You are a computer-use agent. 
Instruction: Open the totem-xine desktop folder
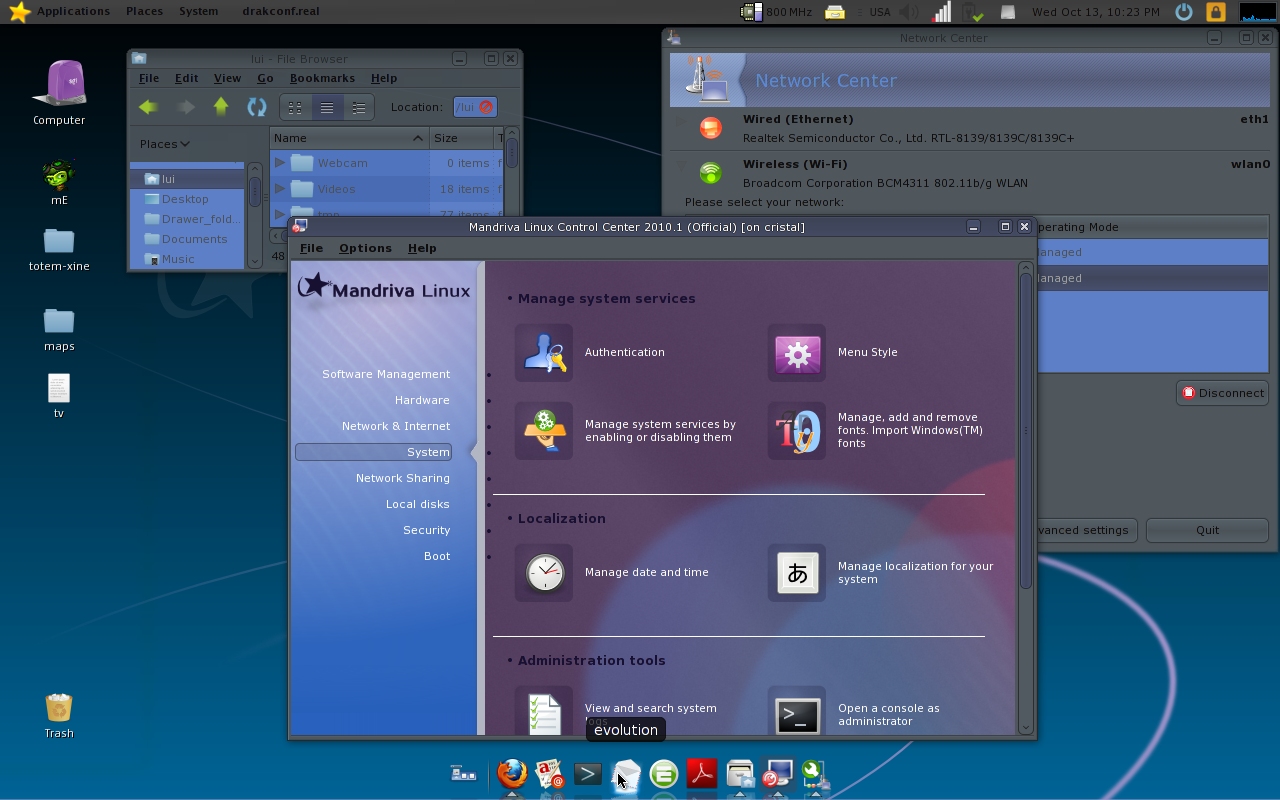[x=59, y=249]
